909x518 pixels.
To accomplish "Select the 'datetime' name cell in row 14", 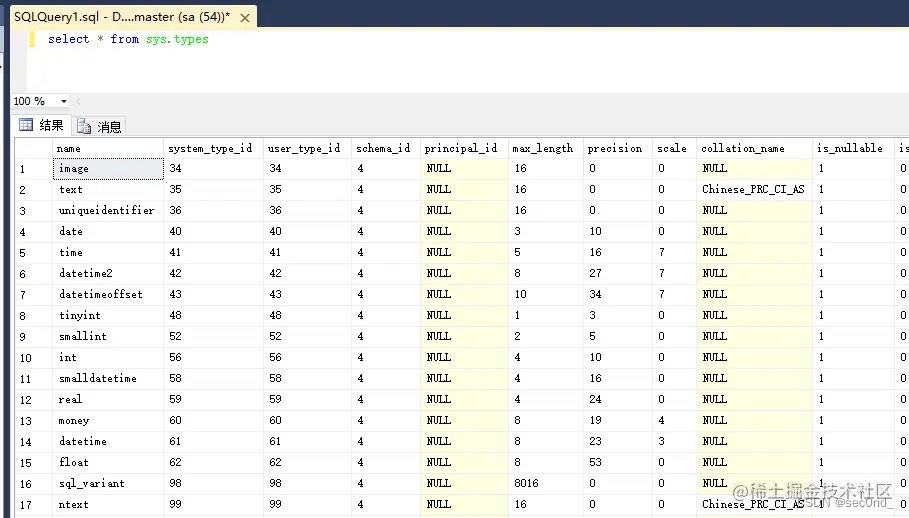I will tap(108, 442).
